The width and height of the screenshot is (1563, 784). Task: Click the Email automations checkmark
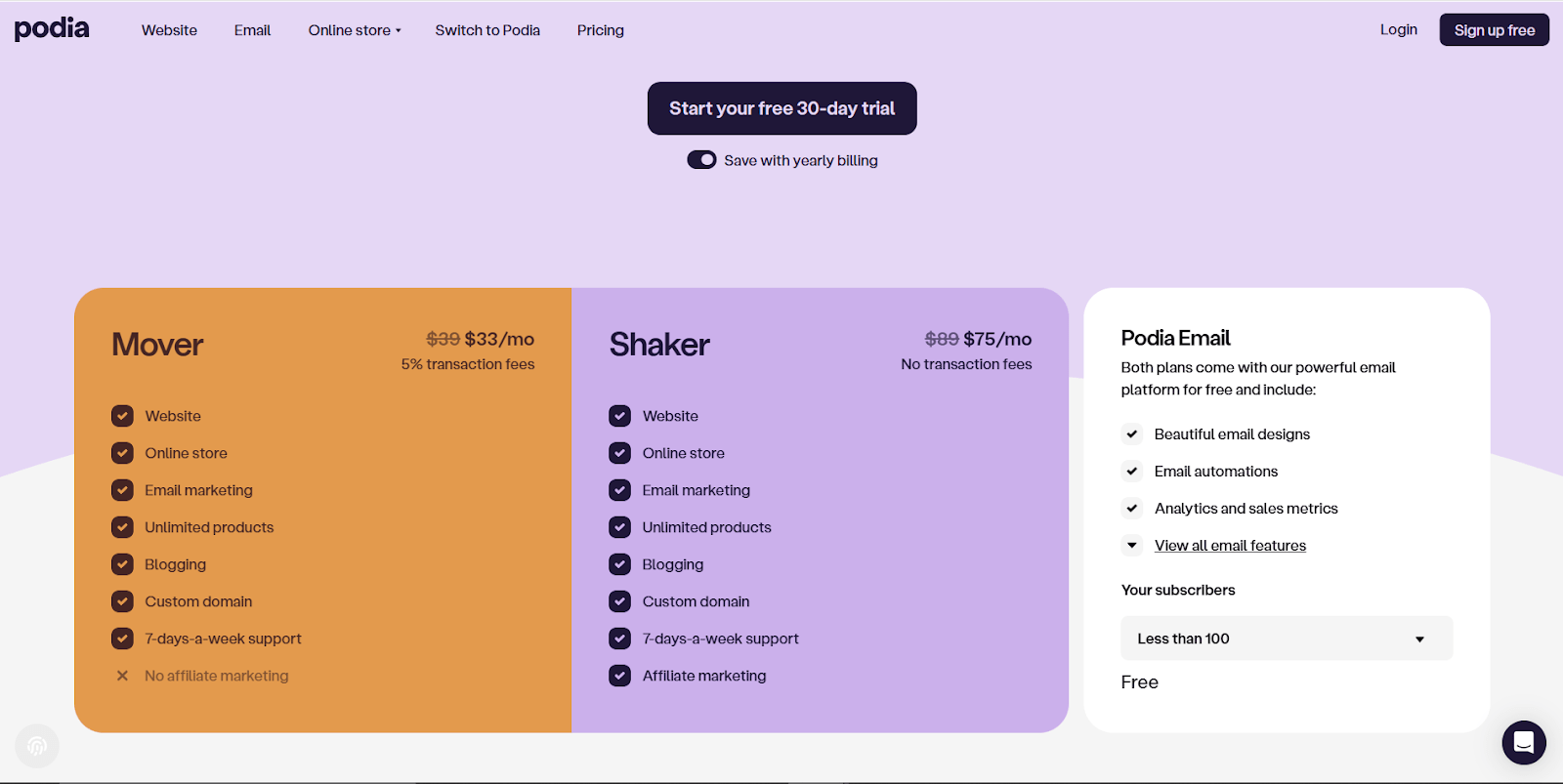pyautogui.click(x=1132, y=472)
